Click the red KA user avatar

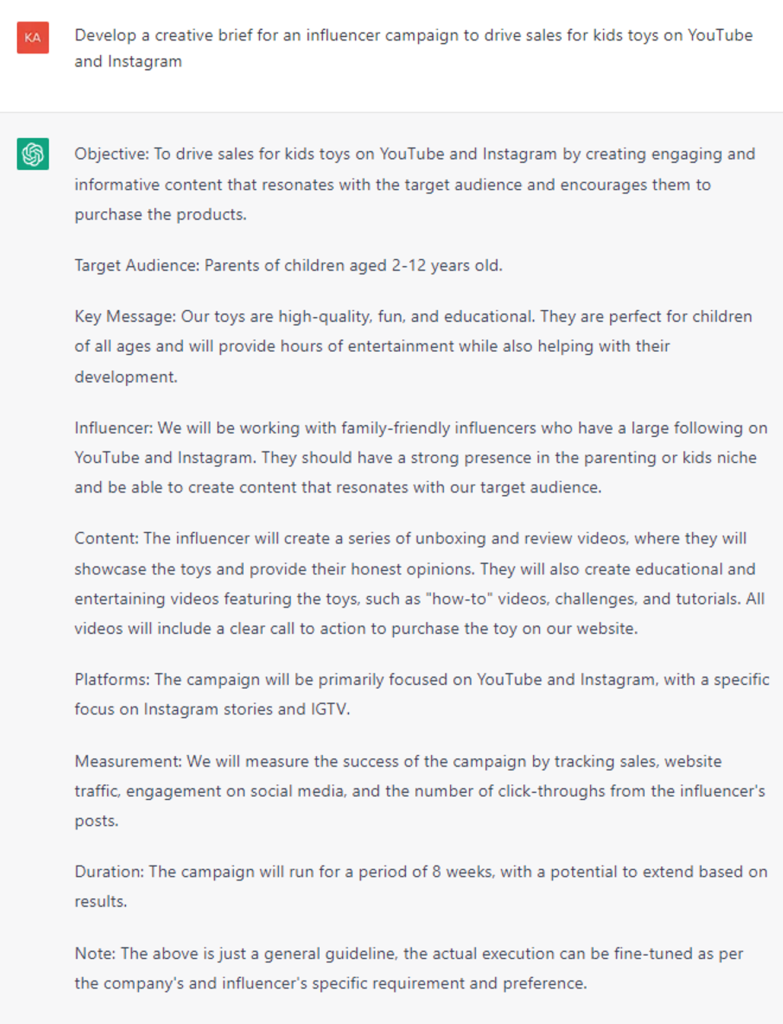click(x=33, y=37)
